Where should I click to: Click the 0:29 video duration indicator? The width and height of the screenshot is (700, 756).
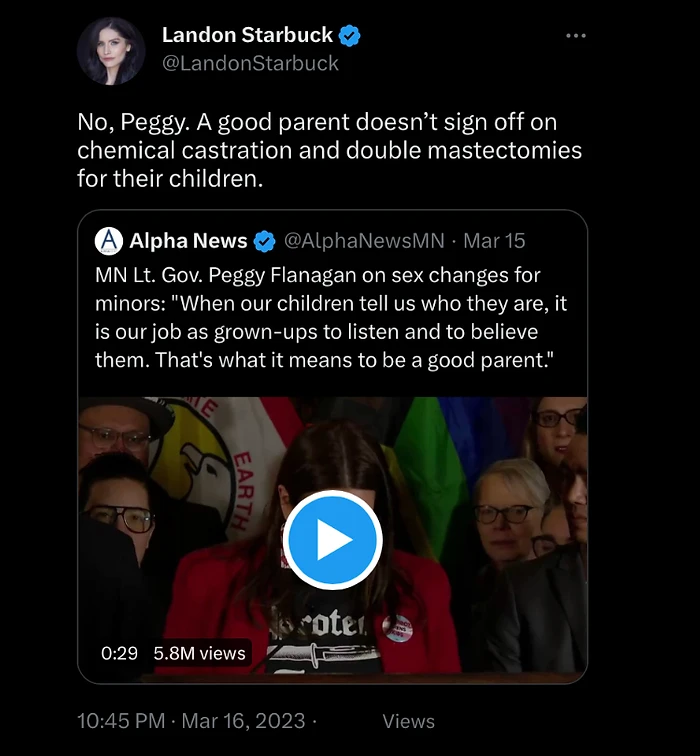tap(119, 653)
